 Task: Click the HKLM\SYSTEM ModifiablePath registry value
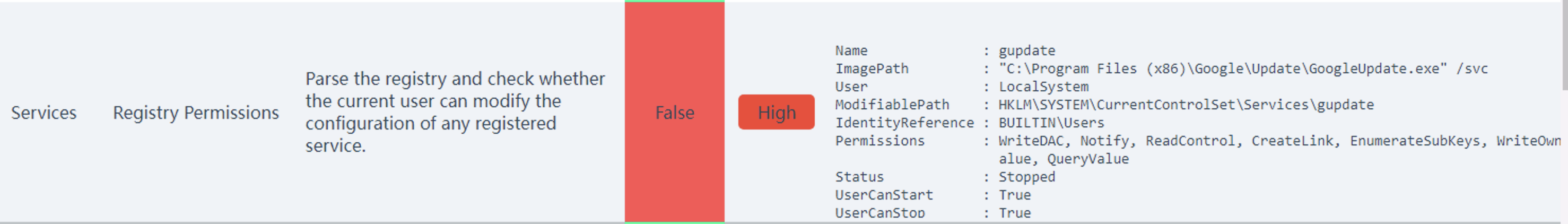tap(1186, 105)
